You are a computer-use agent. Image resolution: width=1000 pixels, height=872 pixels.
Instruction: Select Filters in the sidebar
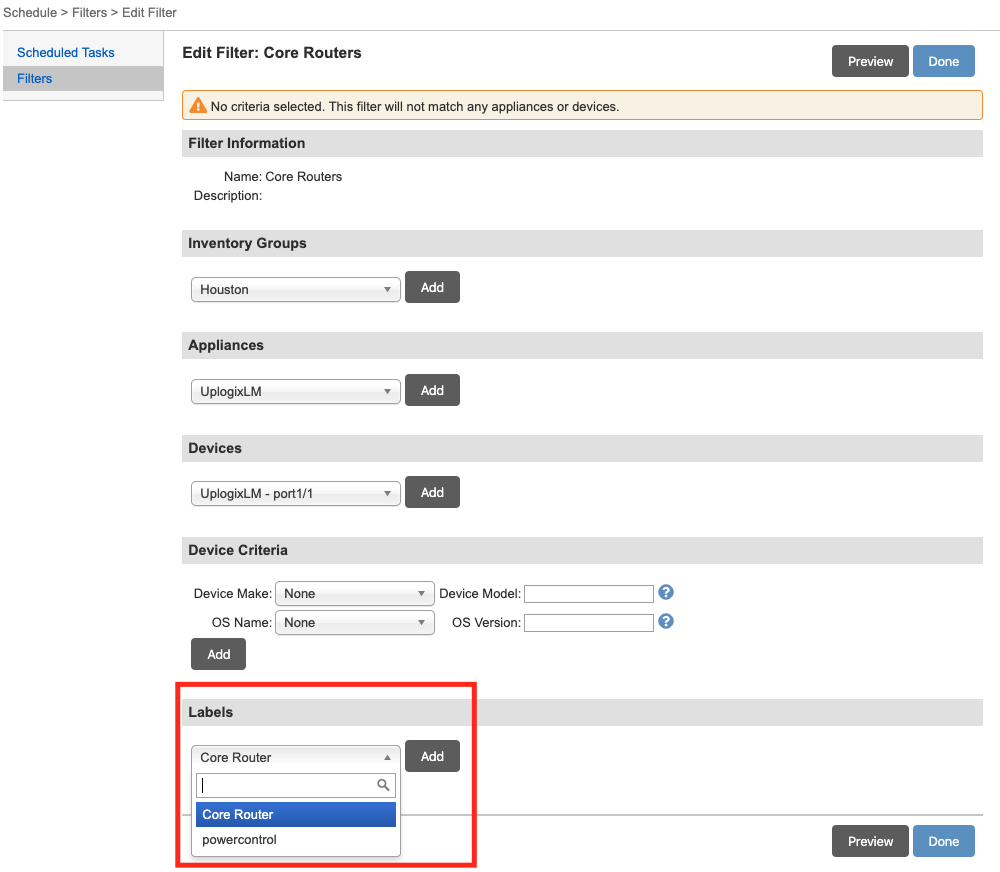35,78
